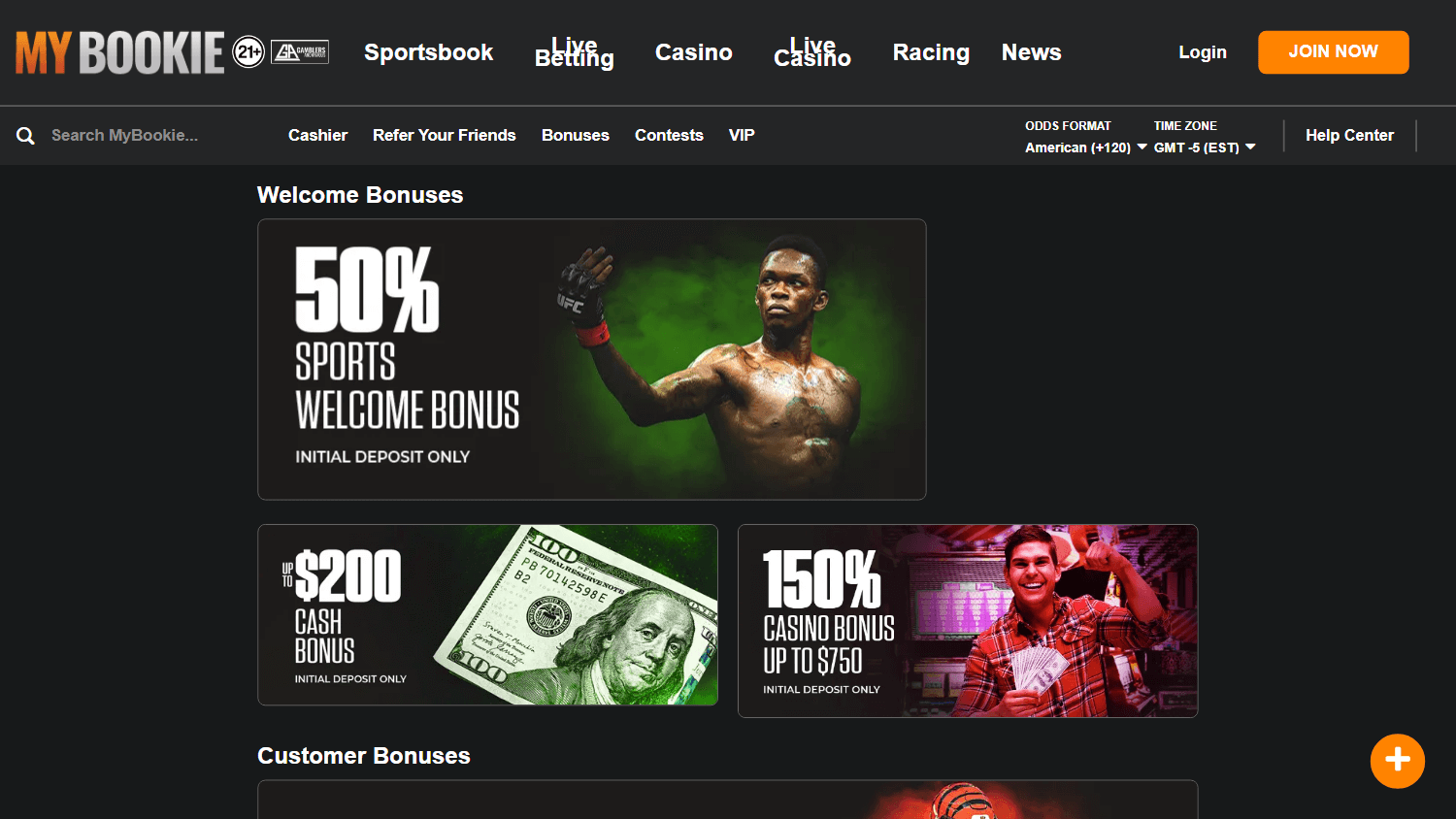Open Live Betting

point(575,52)
